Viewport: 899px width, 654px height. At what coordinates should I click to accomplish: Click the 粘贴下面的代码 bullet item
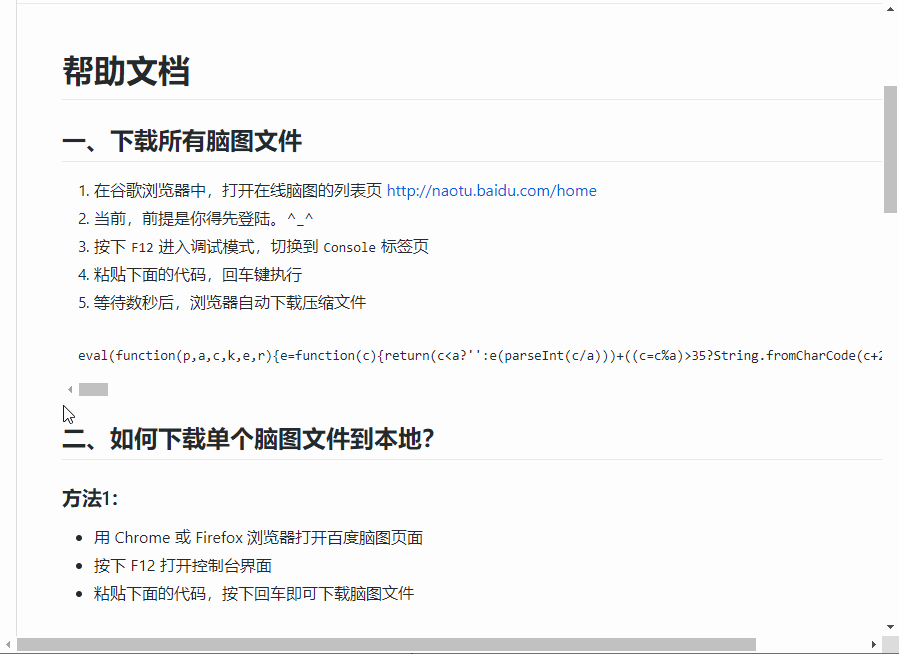pyautogui.click(x=253, y=593)
